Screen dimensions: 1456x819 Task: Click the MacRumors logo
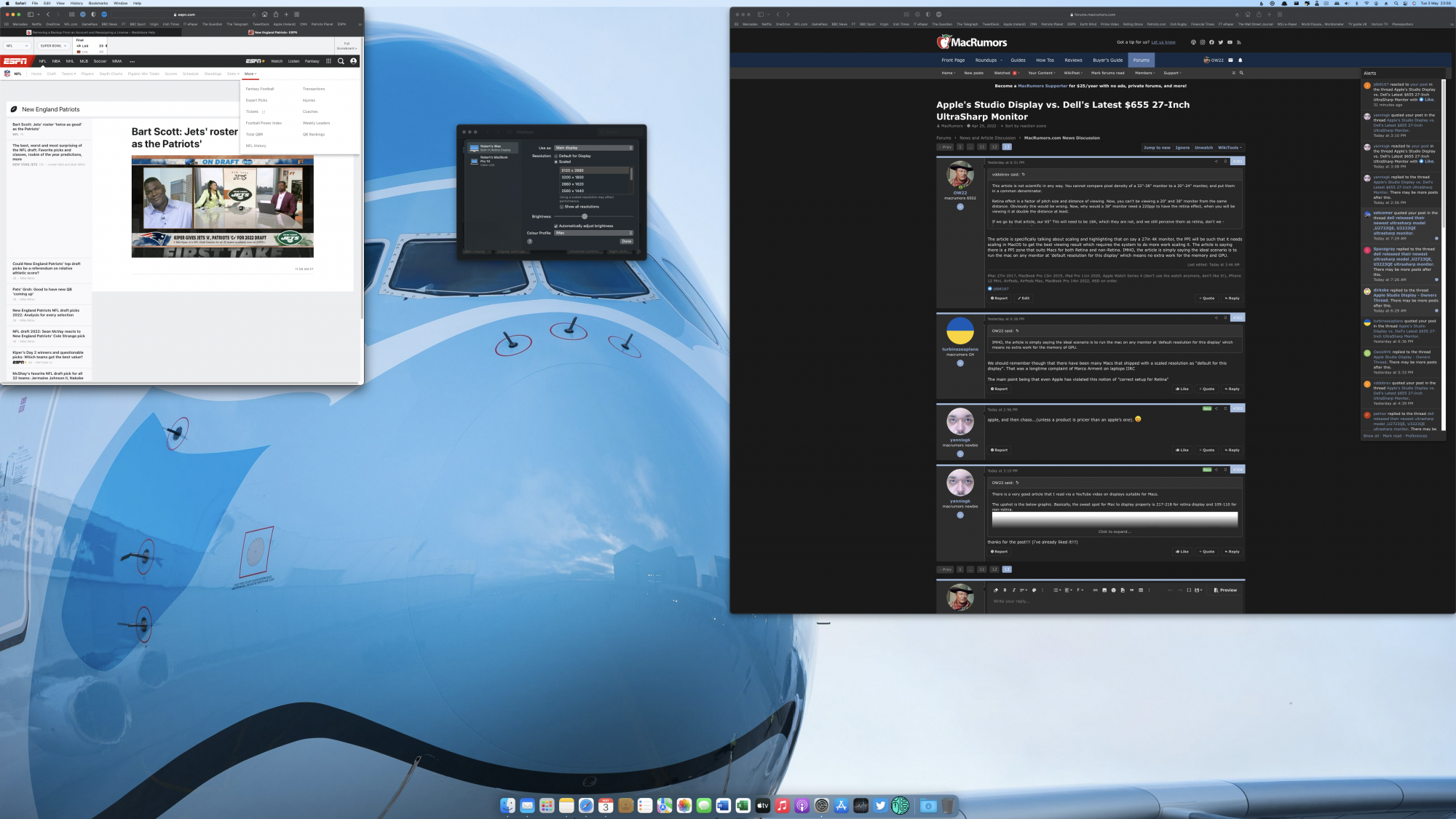point(973,42)
